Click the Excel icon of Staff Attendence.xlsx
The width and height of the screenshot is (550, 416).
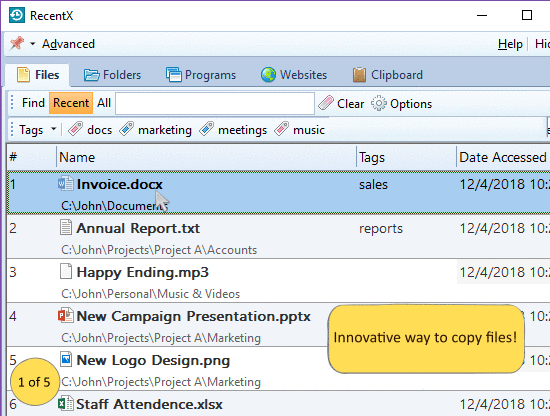(66, 403)
